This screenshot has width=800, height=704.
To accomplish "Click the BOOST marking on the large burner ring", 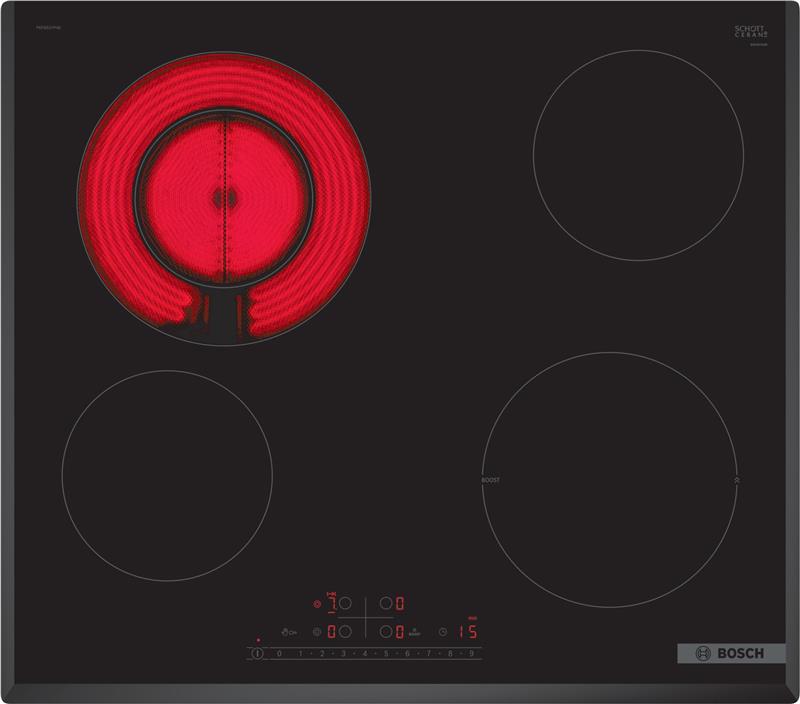I will 490,480.
